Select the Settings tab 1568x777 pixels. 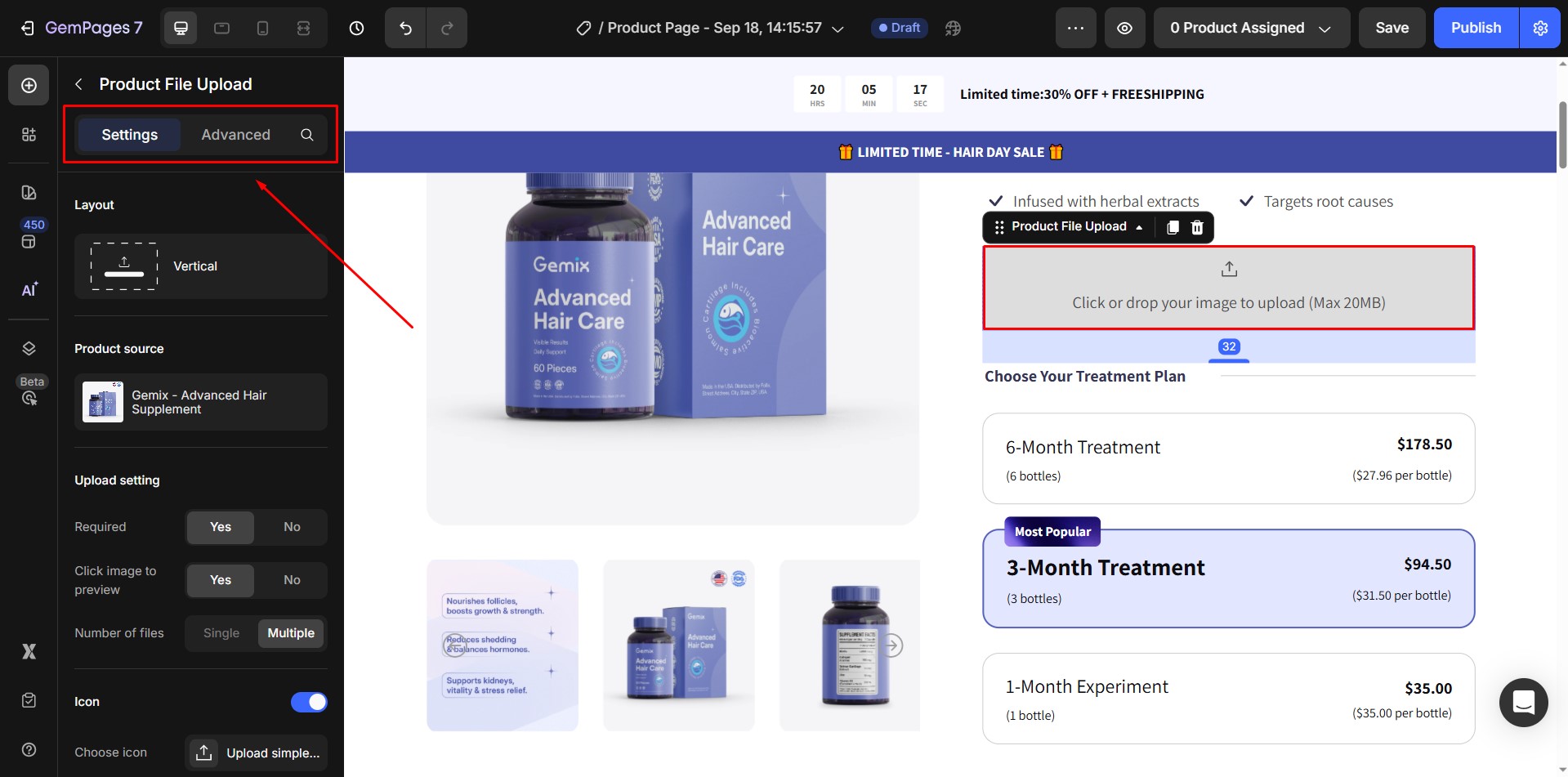pos(129,134)
